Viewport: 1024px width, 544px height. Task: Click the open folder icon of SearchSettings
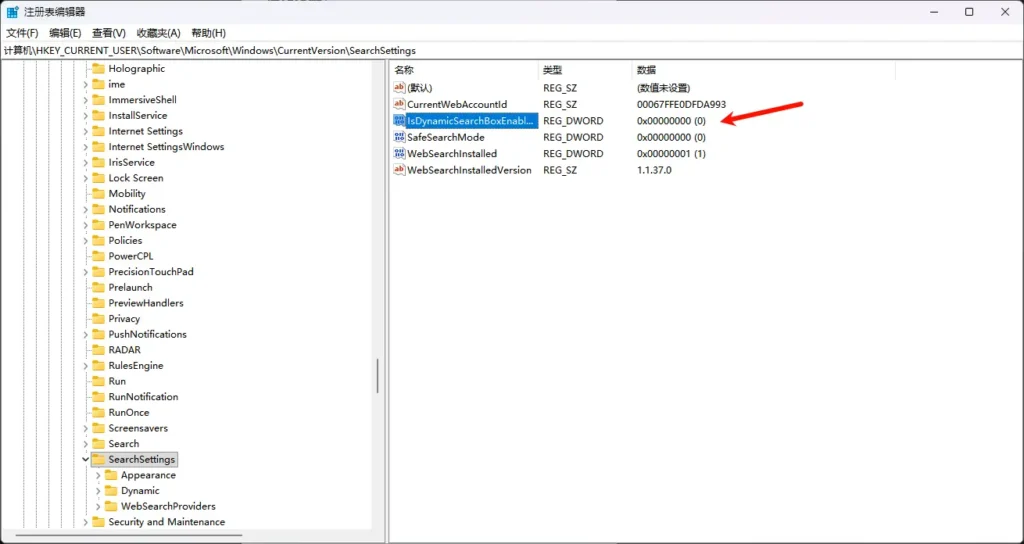(x=98, y=460)
